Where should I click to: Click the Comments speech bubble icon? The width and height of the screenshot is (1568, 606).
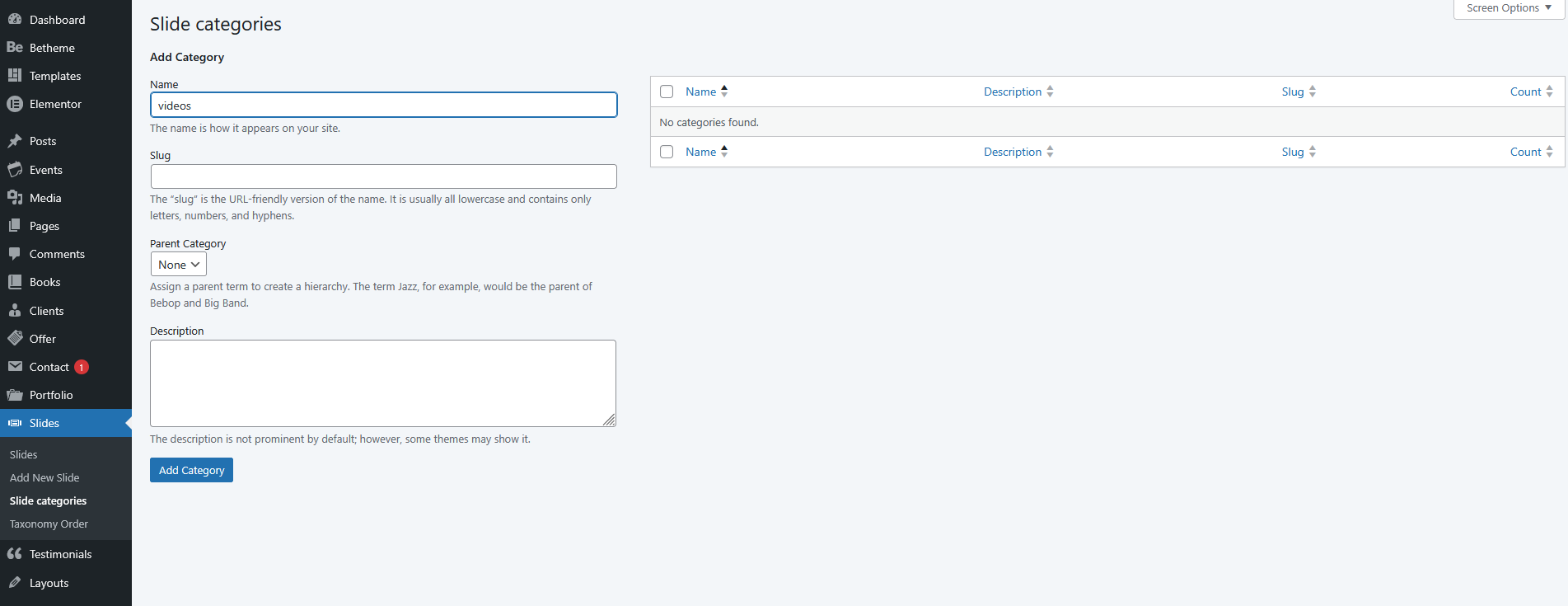[15, 254]
